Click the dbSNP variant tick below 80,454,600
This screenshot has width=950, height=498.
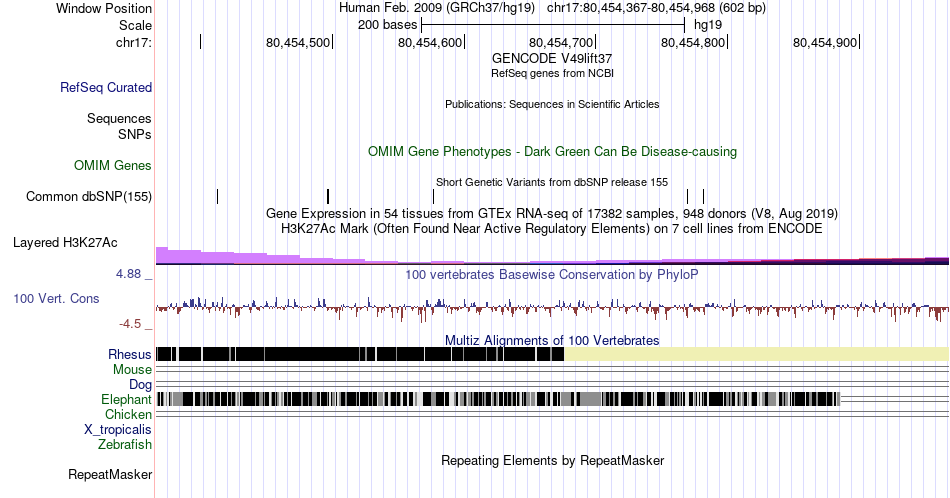coord(434,196)
